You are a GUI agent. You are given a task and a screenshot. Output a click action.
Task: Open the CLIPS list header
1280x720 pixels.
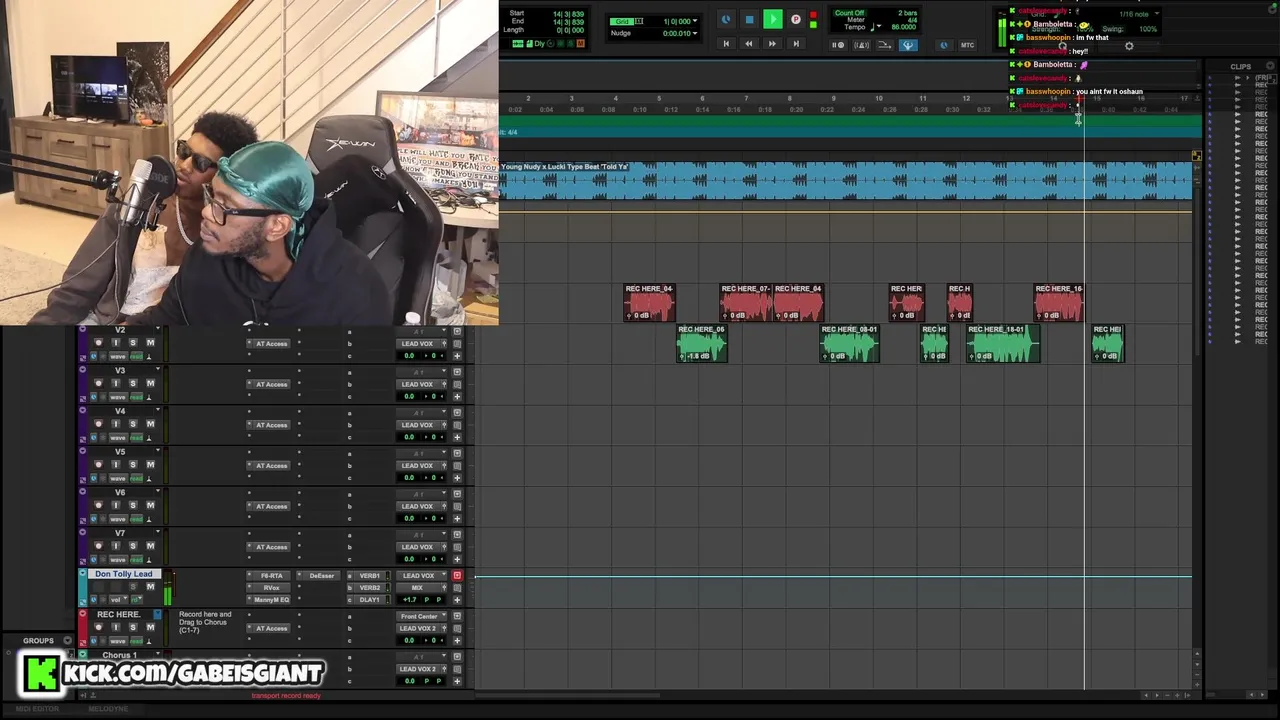[x=1241, y=67]
